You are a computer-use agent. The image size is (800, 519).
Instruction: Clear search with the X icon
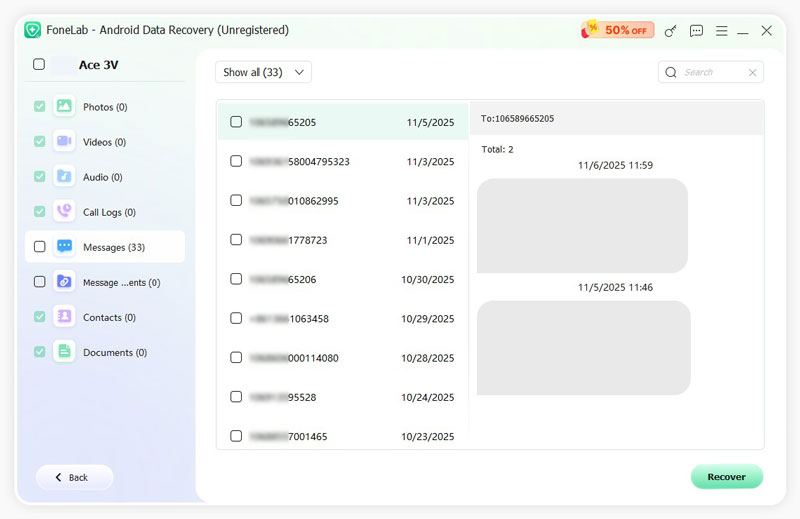752,72
